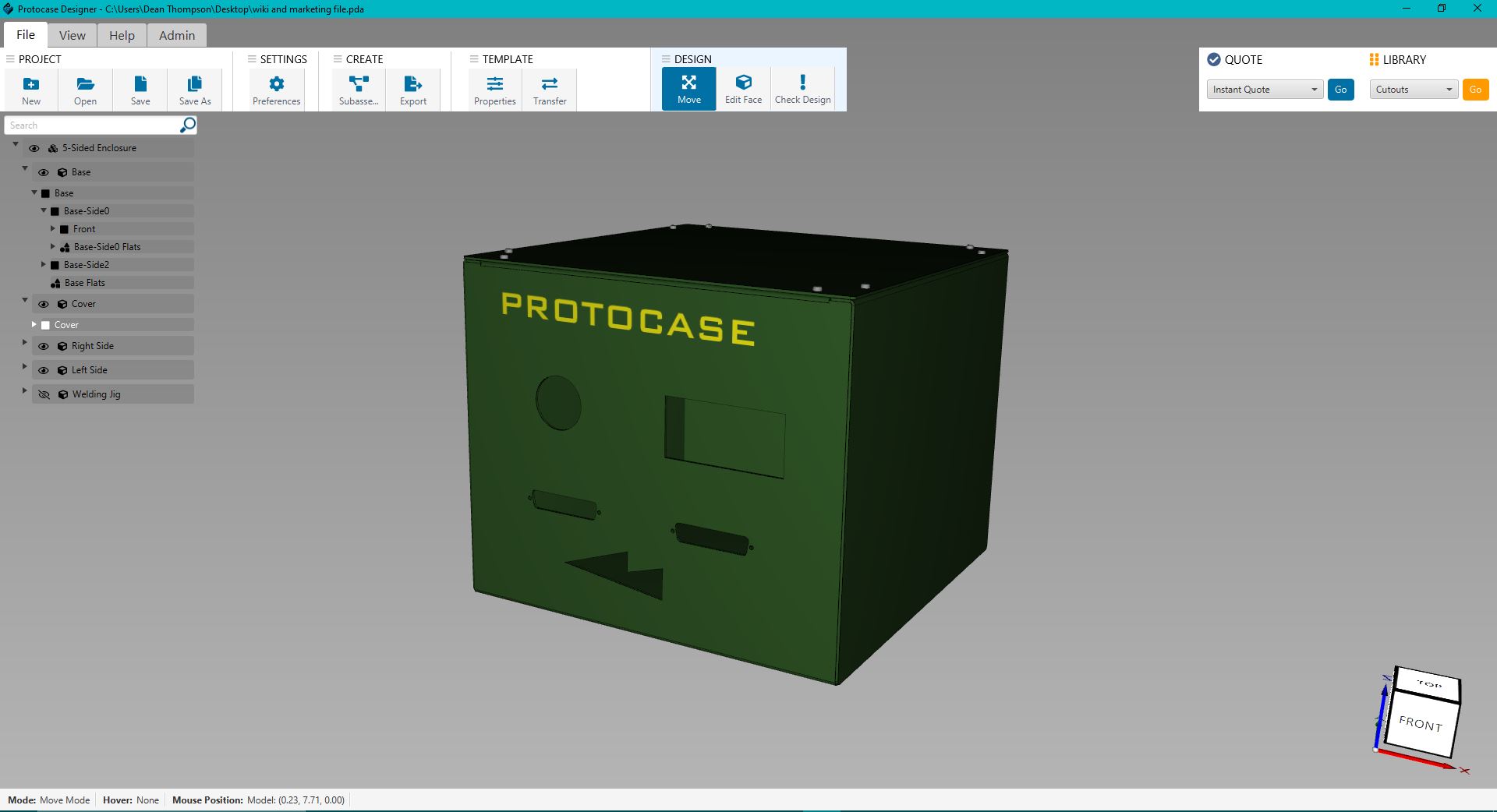Screen dimensions: 1497x812
Task: Select the Base Flats tree item
Action: (122, 283)
